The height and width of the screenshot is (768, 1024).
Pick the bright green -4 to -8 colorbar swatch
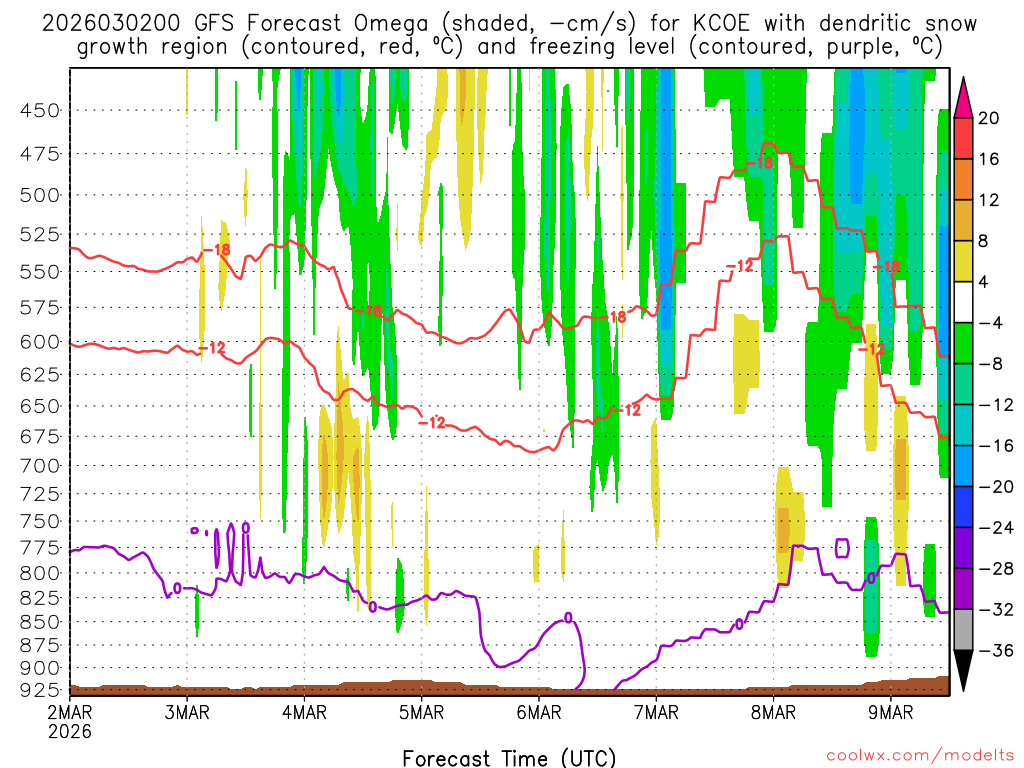click(963, 343)
